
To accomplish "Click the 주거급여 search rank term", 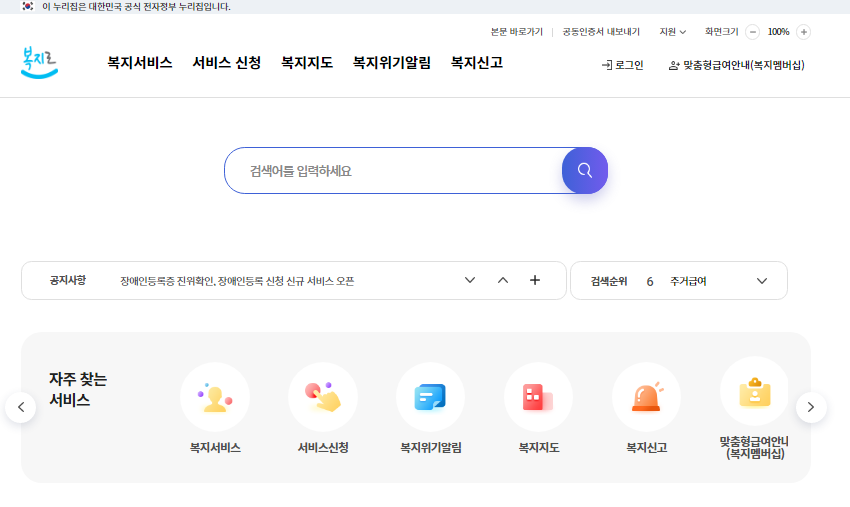I will [688, 281].
